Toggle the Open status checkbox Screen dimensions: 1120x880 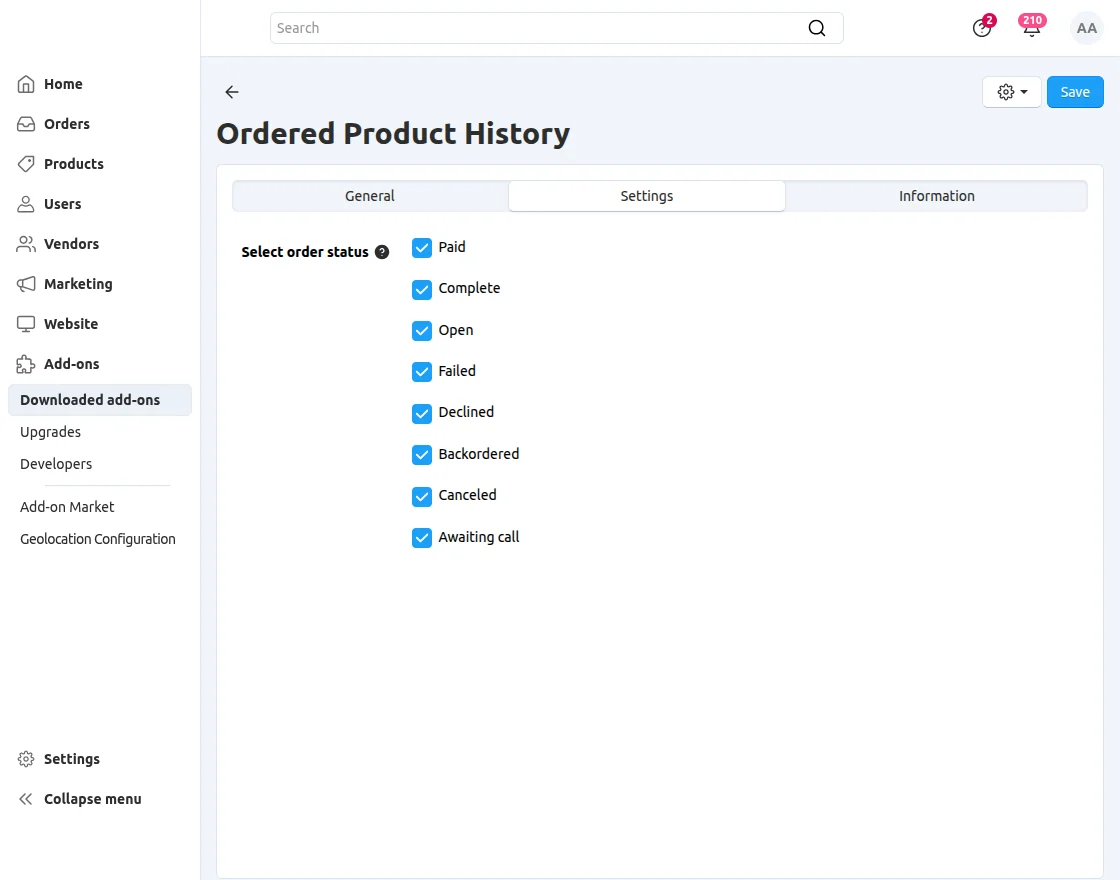click(x=421, y=331)
